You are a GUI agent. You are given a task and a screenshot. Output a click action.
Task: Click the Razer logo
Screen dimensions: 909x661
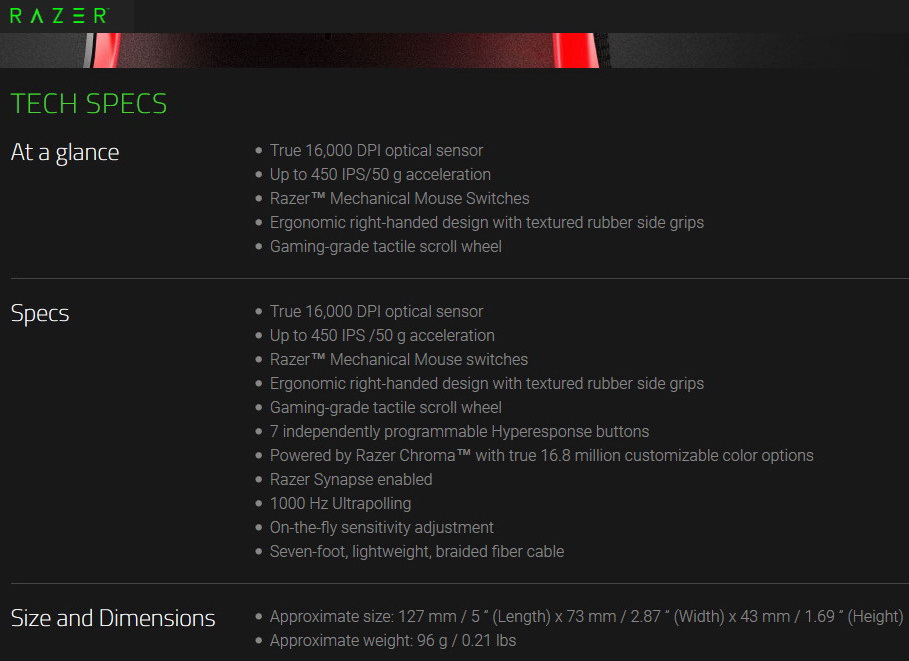pyautogui.click(x=58, y=16)
